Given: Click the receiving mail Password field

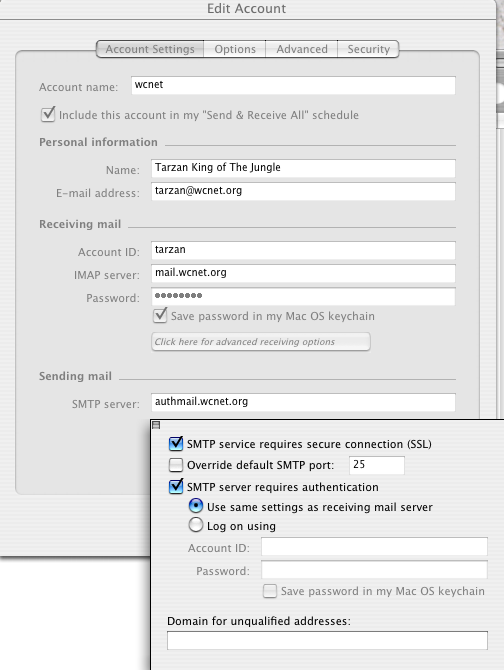Looking at the screenshot, I should coord(303,297).
